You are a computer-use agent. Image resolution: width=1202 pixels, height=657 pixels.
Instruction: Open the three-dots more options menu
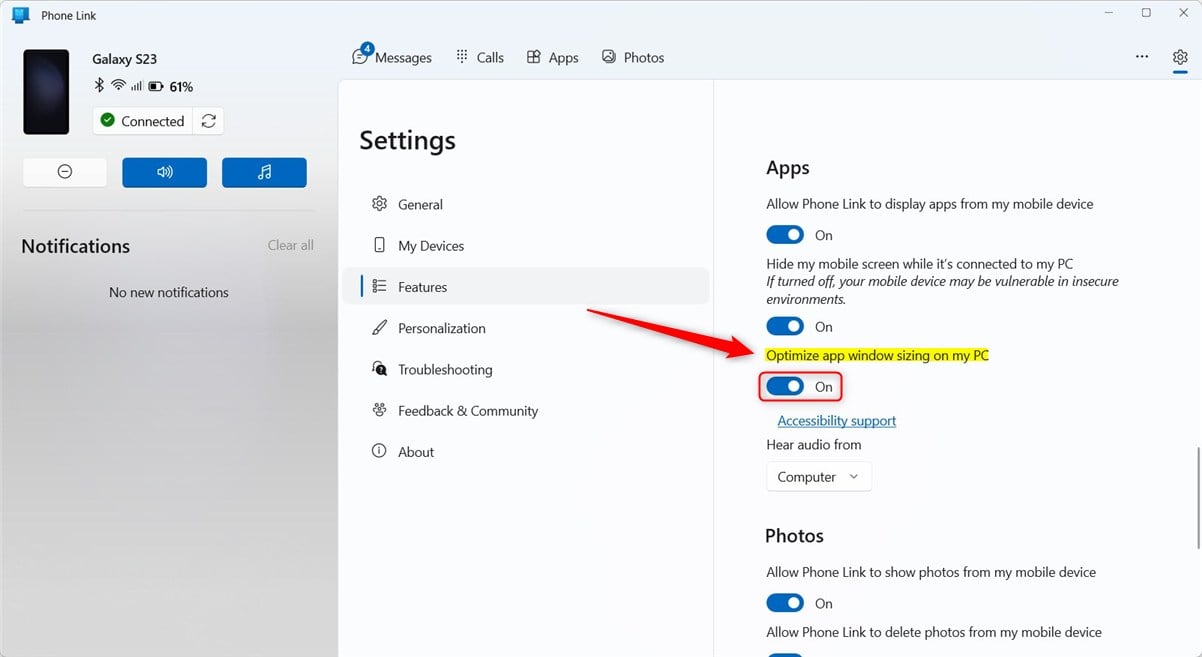pyautogui.click(x=1142, y=57)
